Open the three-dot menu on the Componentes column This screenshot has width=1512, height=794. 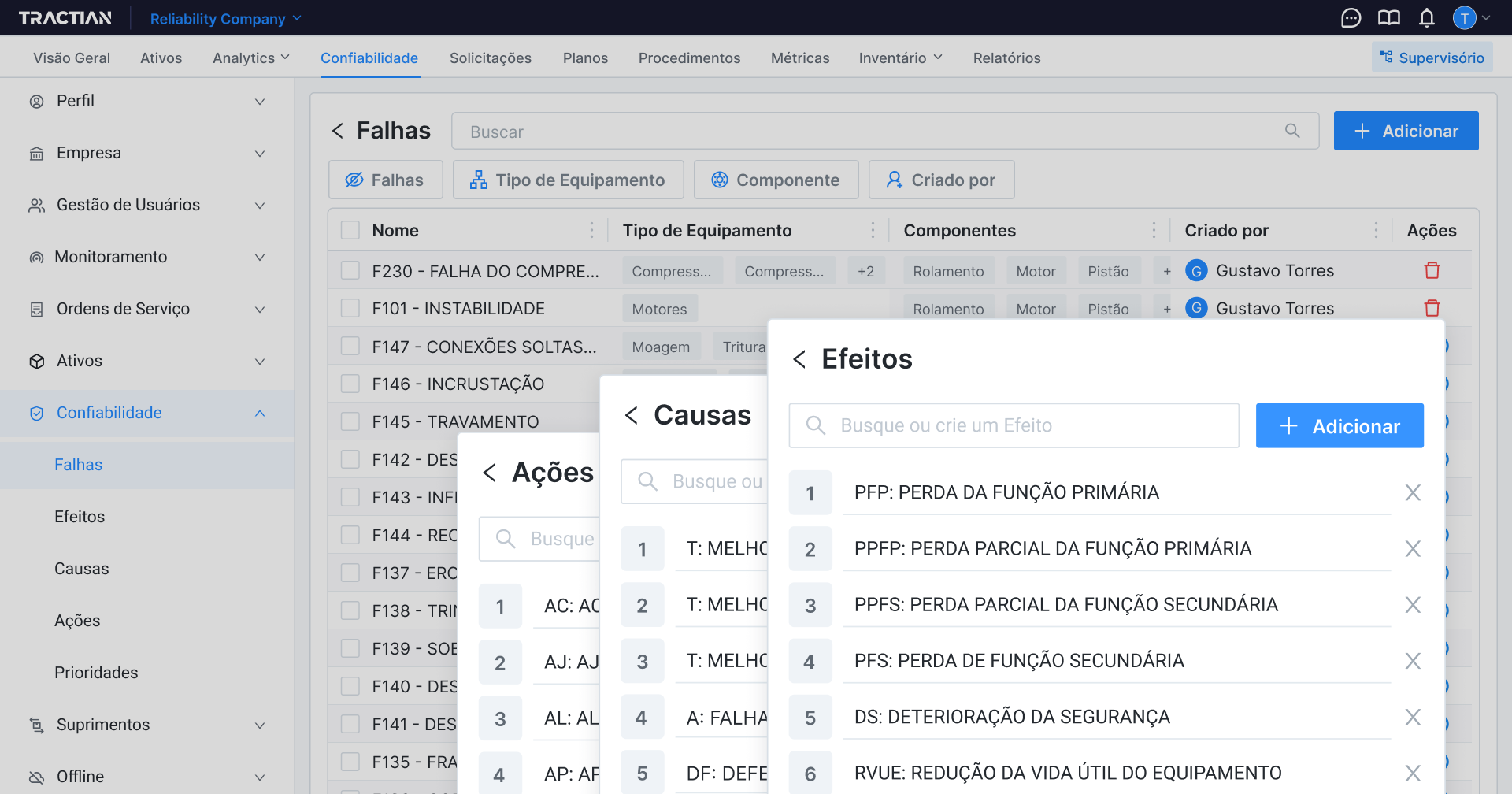tap(1154, 230)
